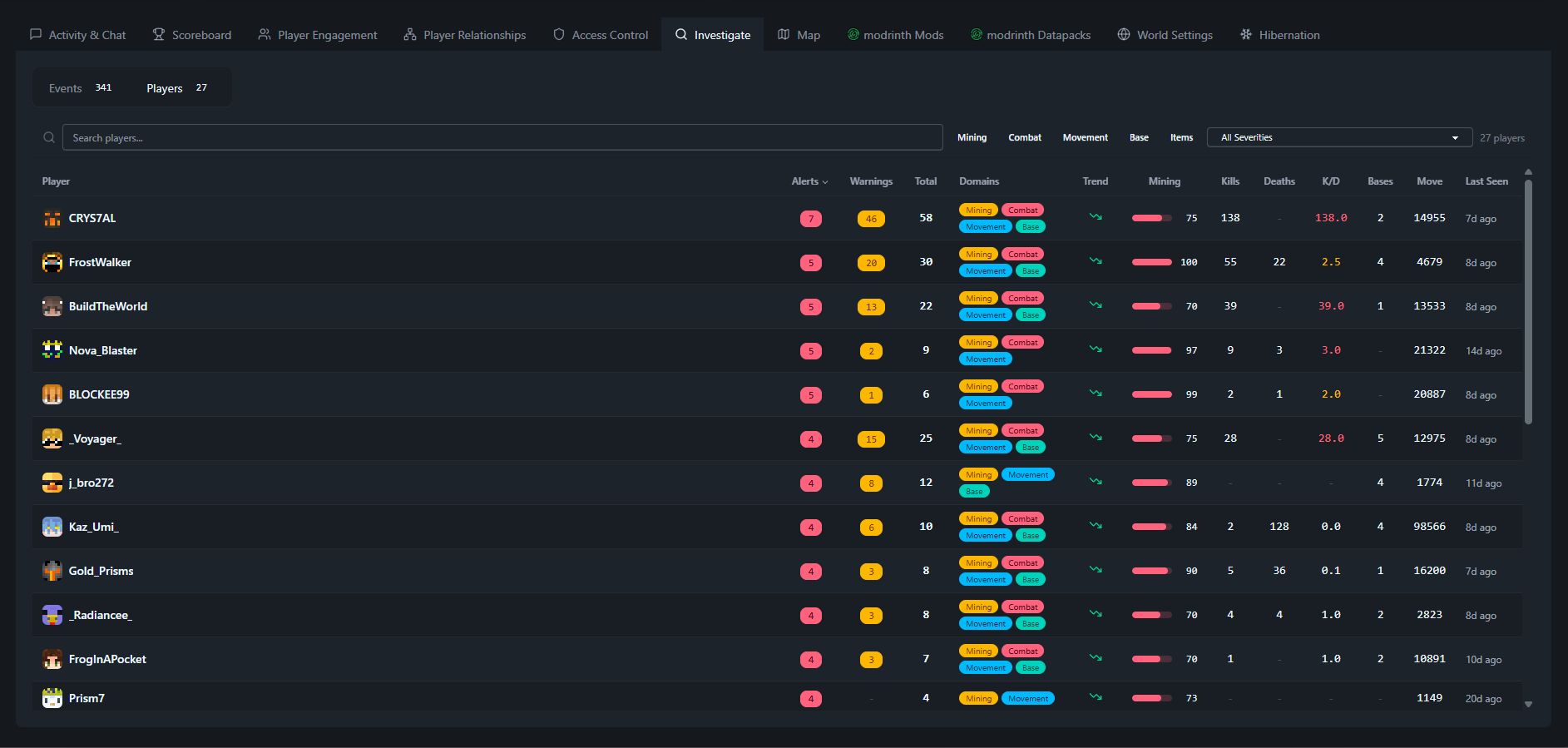Viewport: 1568px width, 748px height.
Task: Open the All Severities dropdown
Action: pos(1338,138)
